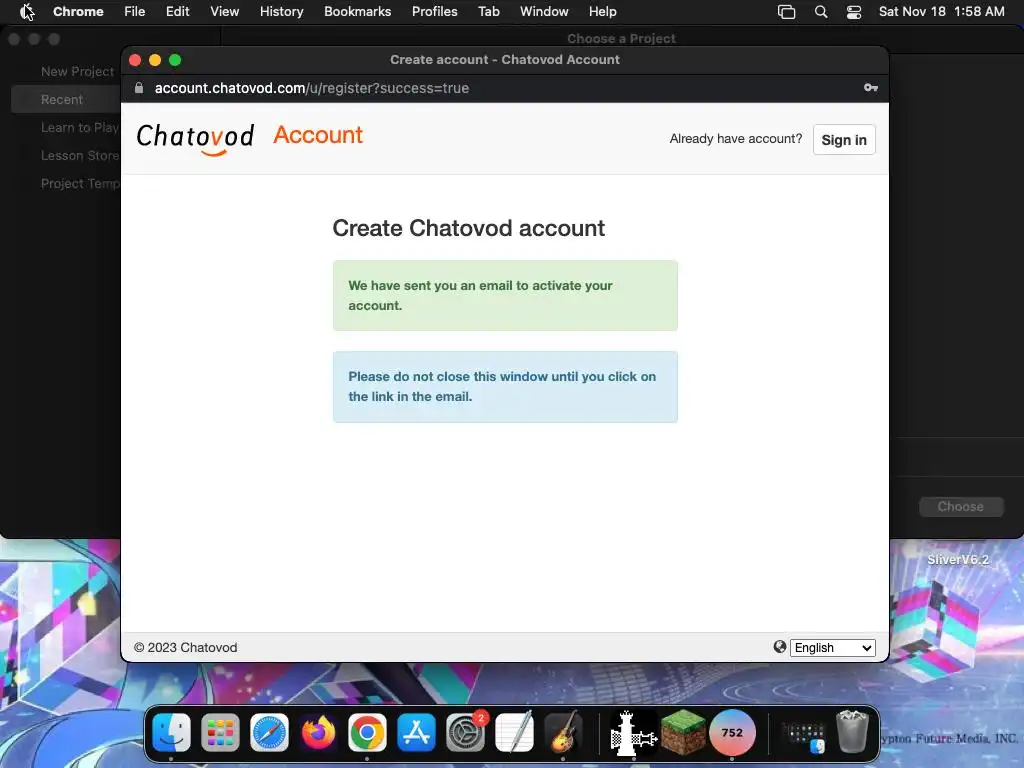Minimize the Chatovod account window

[155, 60]
